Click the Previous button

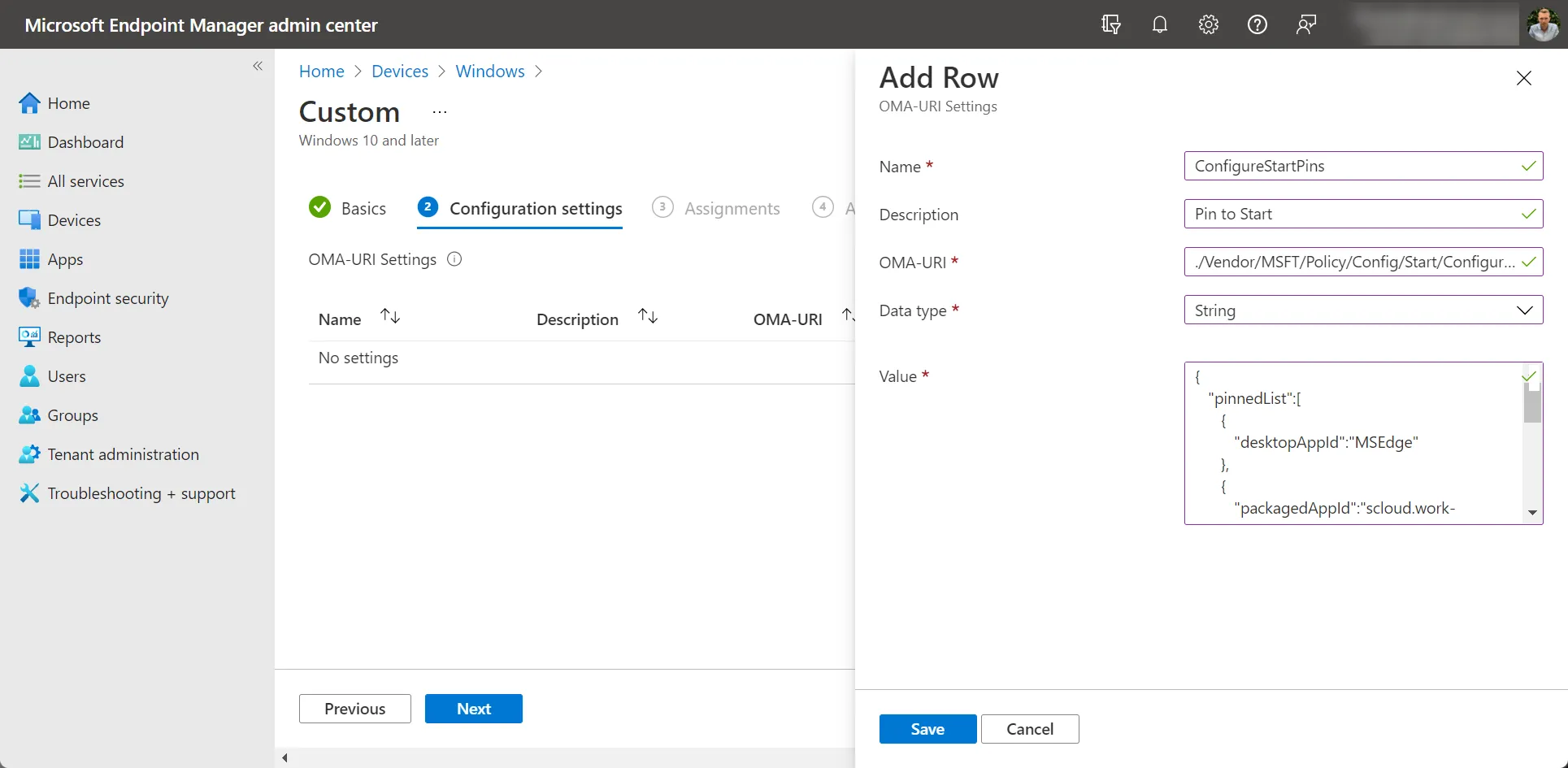tap(355, 709)
